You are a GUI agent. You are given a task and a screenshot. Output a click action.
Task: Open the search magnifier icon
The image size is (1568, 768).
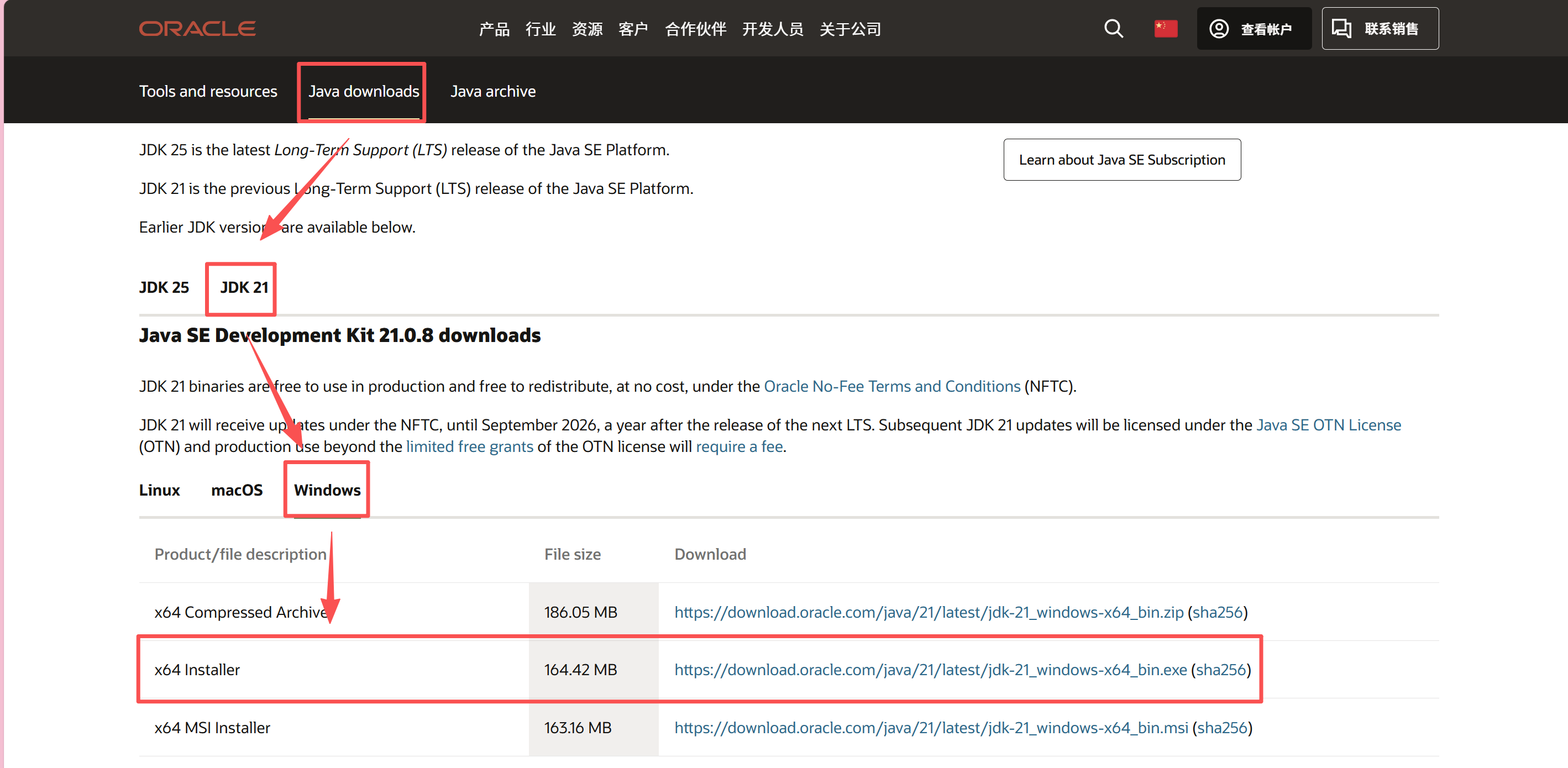(x=1113, y=29)
